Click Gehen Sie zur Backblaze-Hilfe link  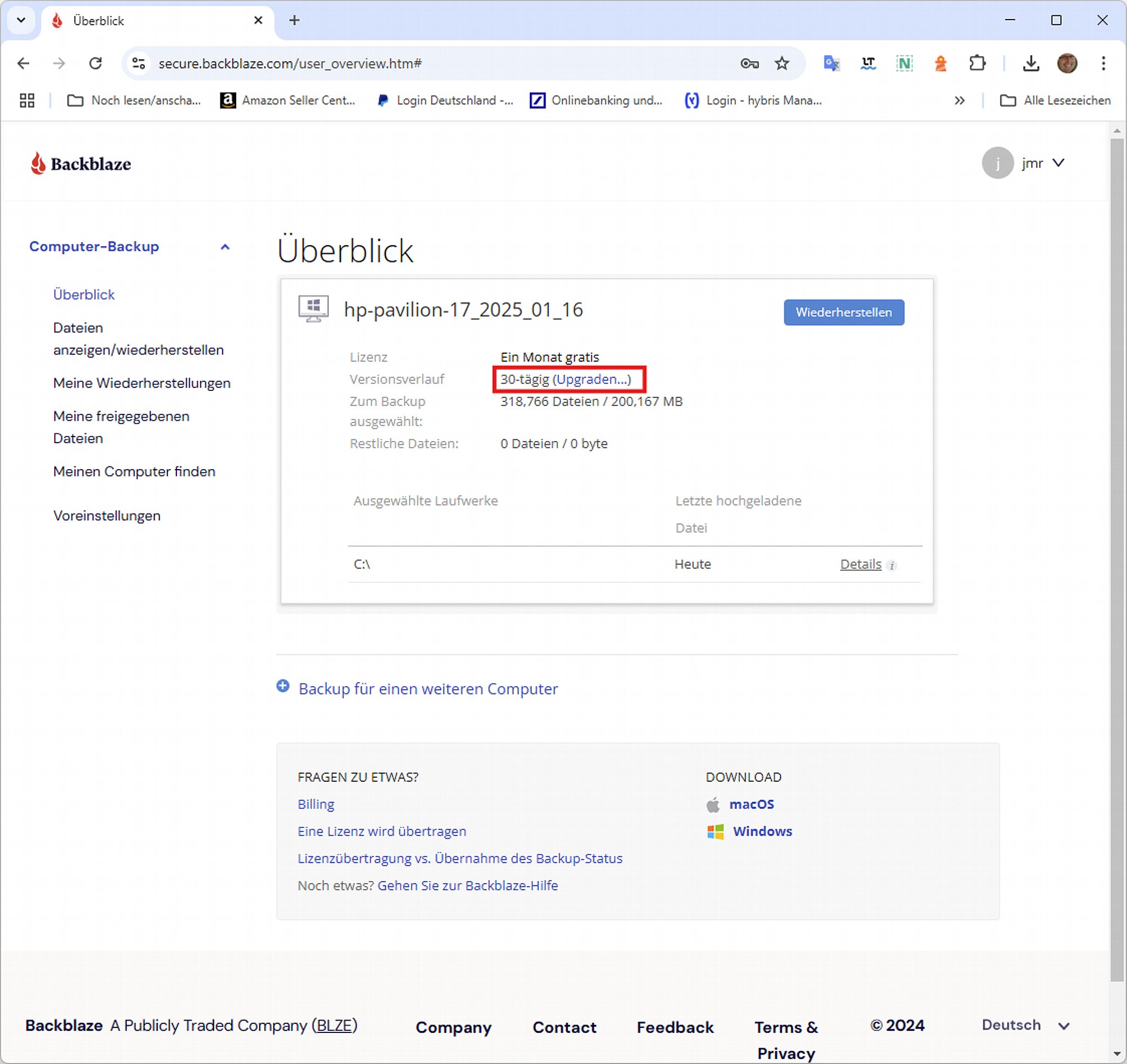(468, 885)
